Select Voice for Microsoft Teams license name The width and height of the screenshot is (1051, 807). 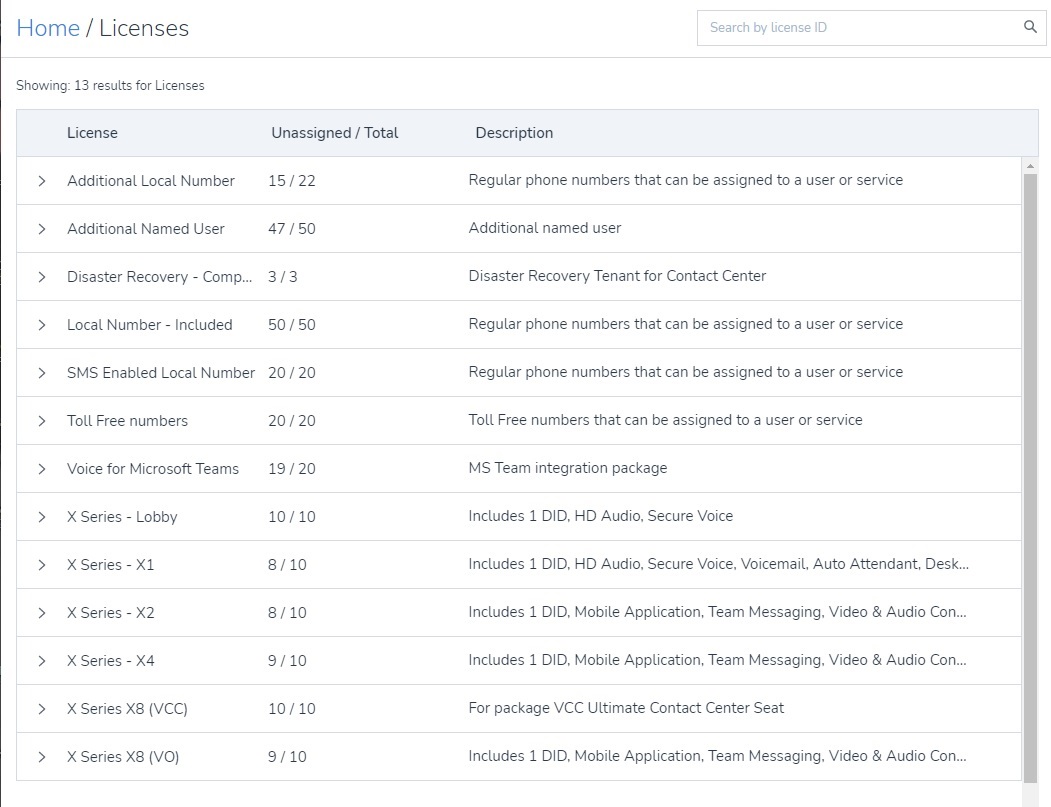153,469
